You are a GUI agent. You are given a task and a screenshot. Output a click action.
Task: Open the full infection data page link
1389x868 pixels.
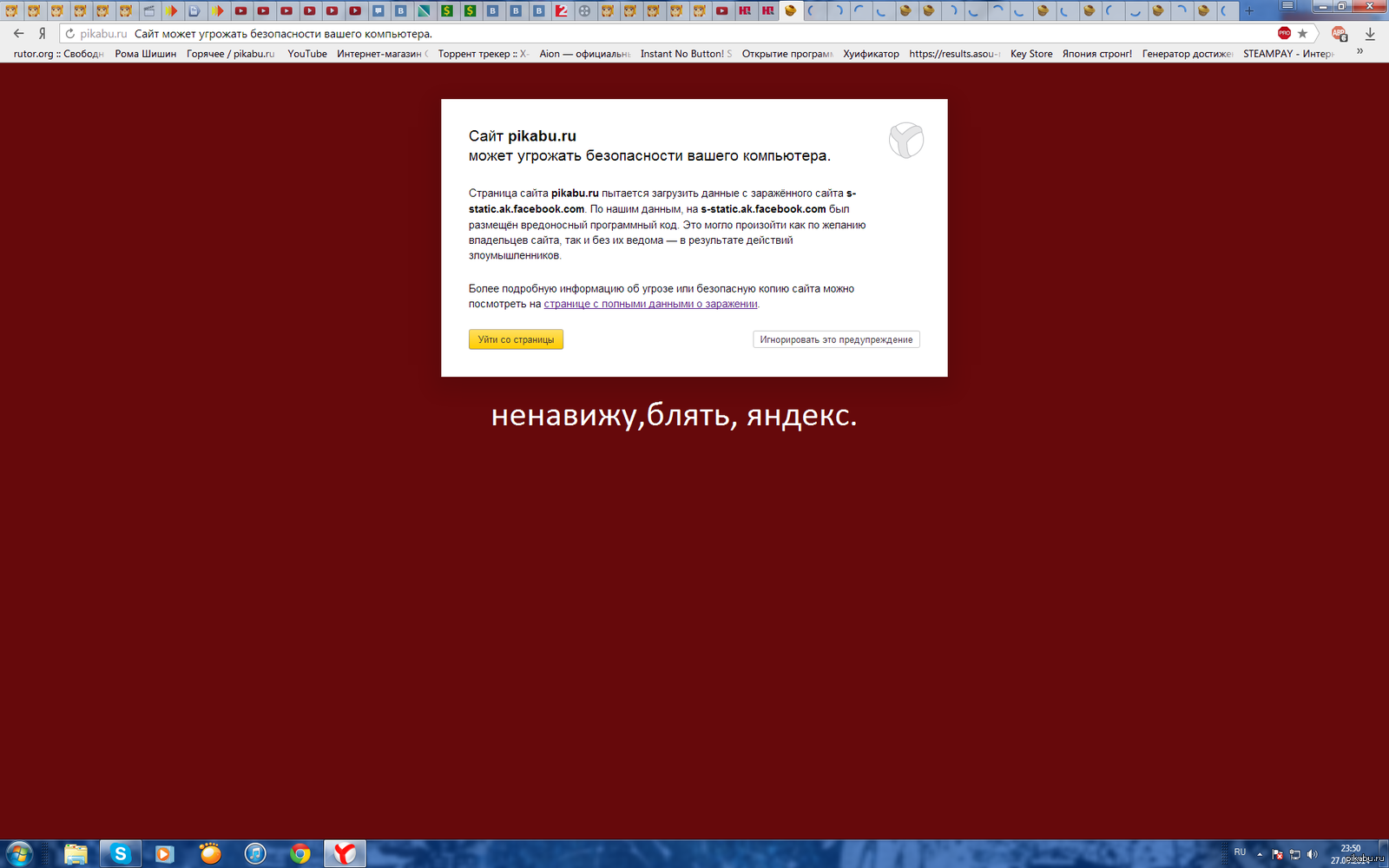point(650,304)
